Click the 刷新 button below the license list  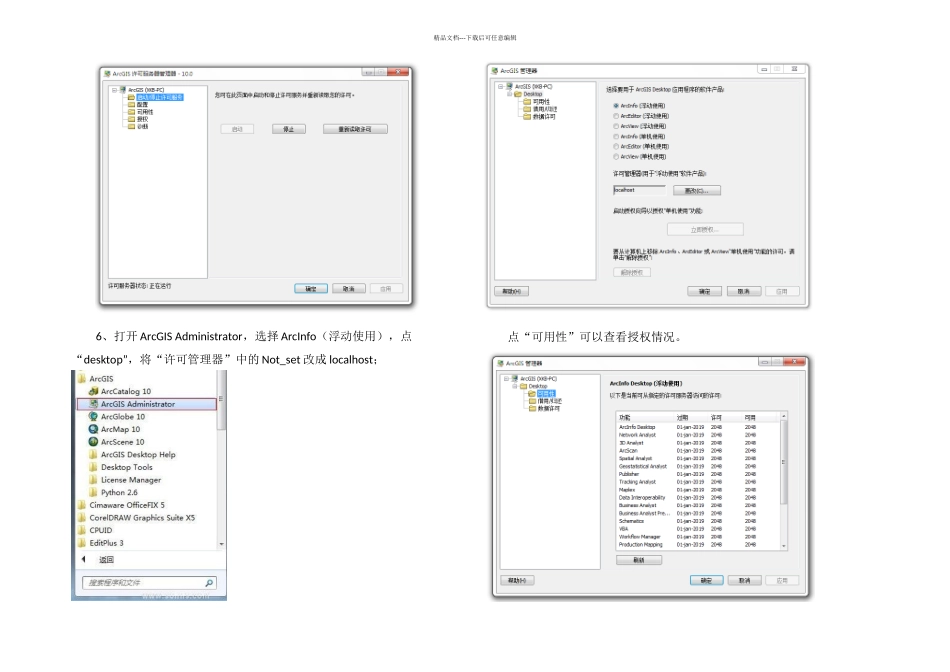(639, 561)
